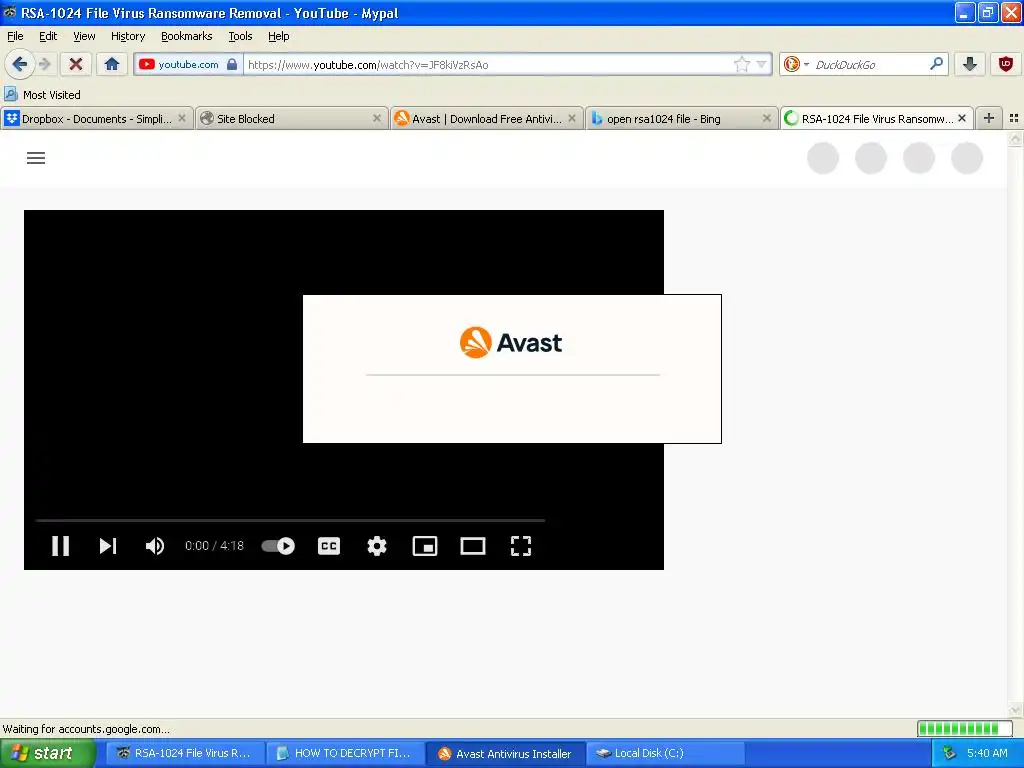Screen dimensions: 1024x768
Task: Open the YouTube hamburger guide menu
Action: [36, 157]
